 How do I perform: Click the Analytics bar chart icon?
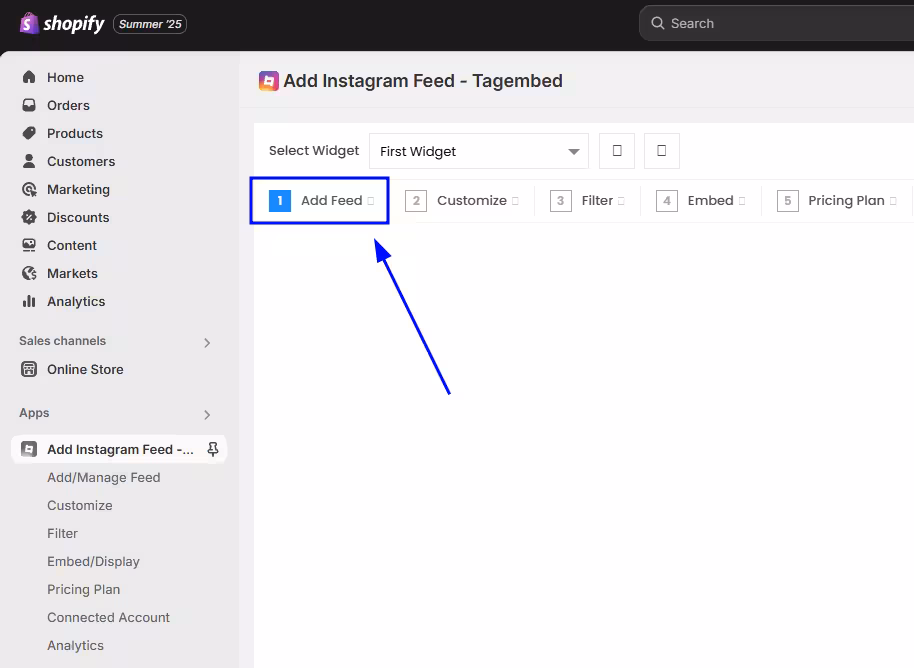(x=29, y=301)
